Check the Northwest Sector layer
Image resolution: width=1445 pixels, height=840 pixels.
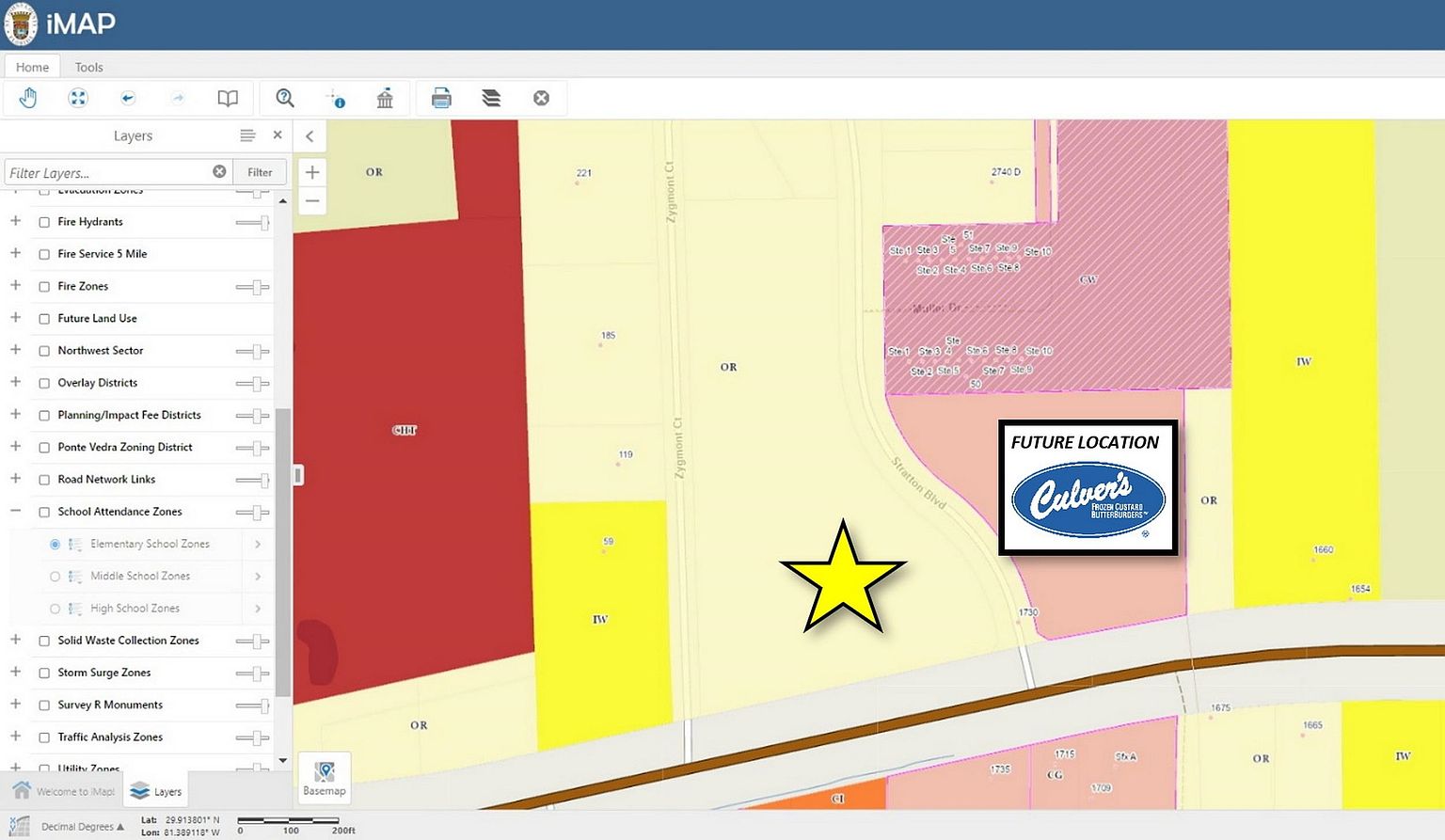(x=44, y=351)
